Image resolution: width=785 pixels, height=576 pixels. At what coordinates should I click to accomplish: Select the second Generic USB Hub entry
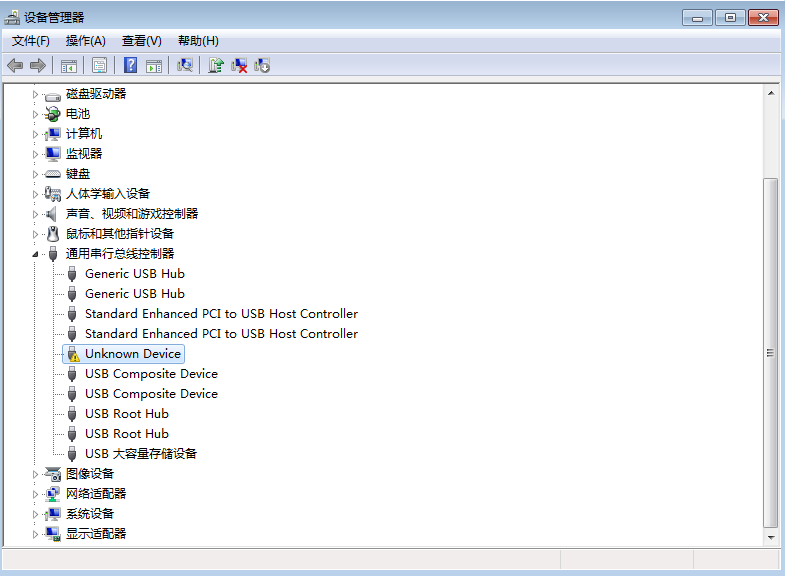coord(135,294)
